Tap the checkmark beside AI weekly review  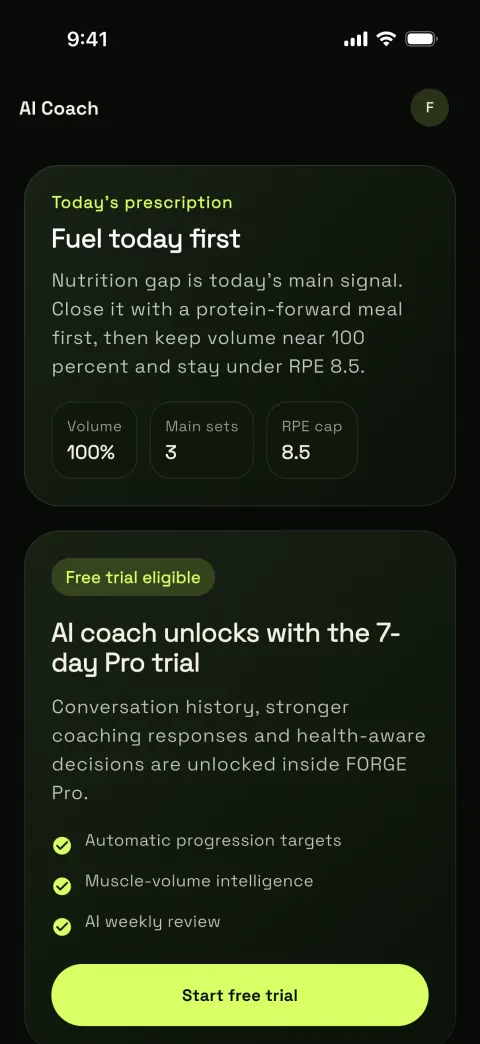point(62,927)
